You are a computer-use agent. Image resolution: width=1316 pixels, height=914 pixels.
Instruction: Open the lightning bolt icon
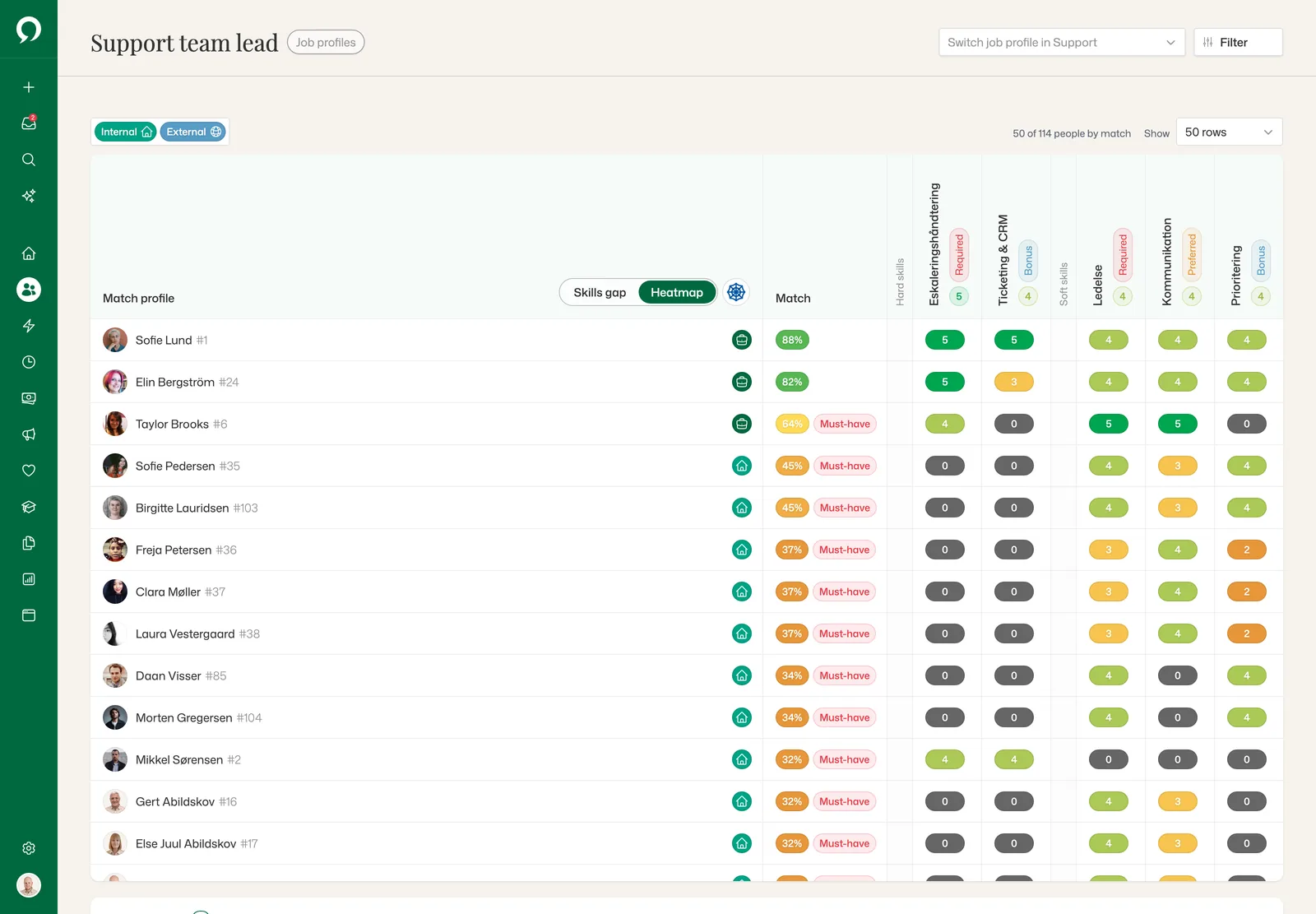pyautogui.click(x=29, y=326)
